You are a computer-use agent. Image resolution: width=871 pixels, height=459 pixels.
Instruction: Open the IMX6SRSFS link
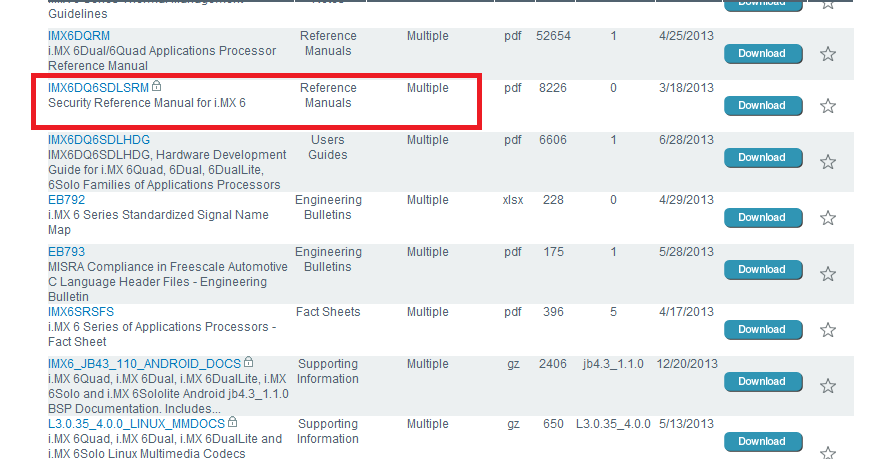click(81, 312)
